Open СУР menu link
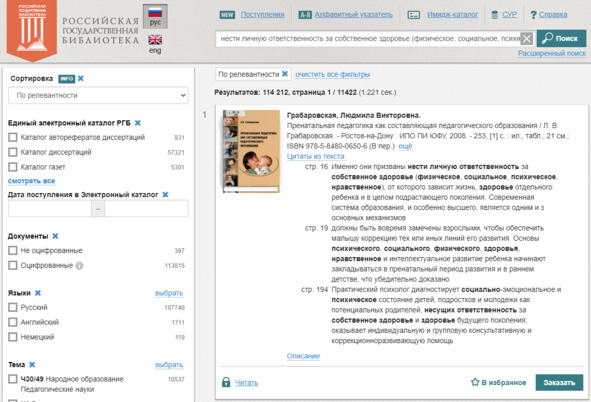 [509, 15]
